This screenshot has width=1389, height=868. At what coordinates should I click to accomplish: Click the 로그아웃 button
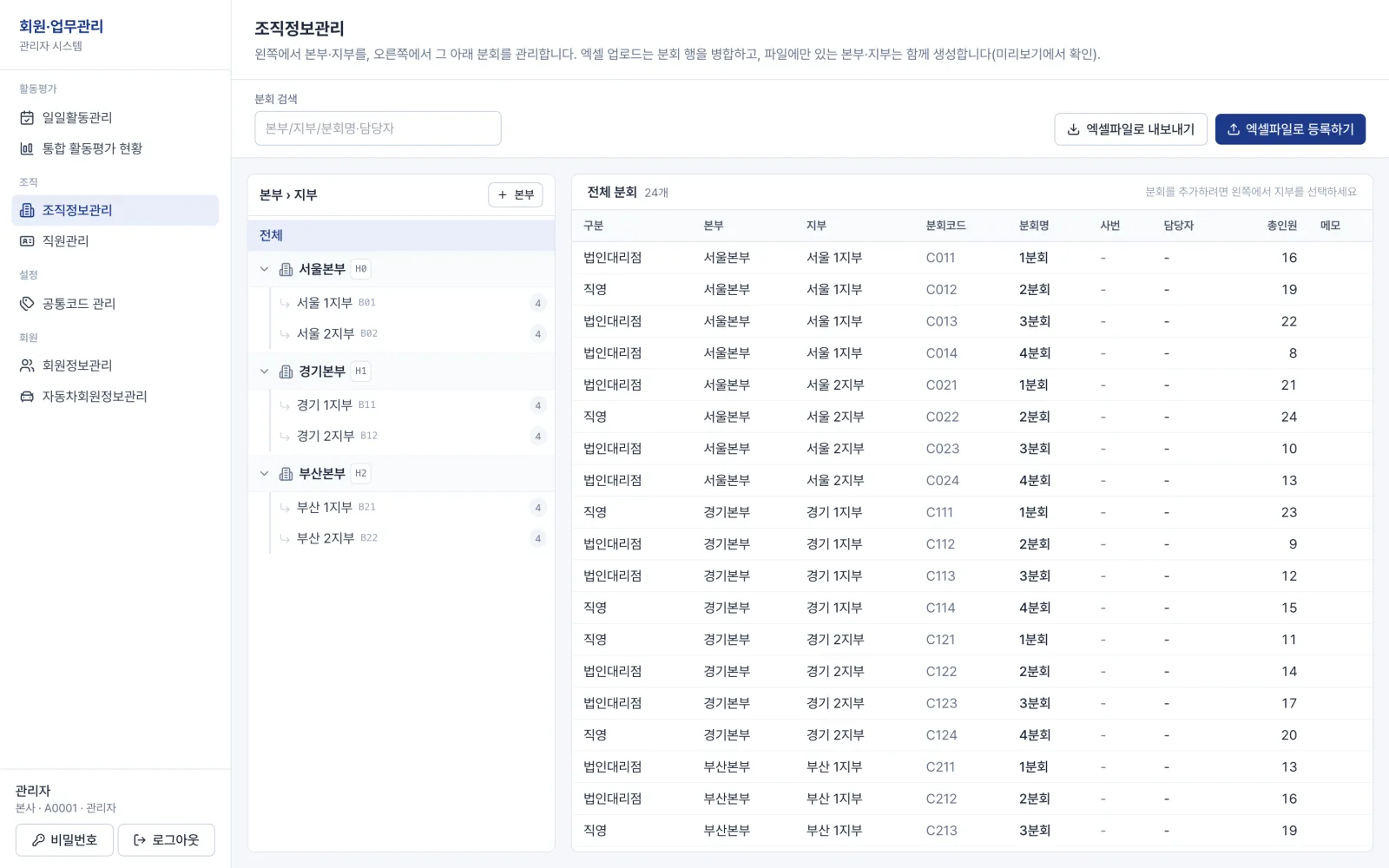coord(166,840)
